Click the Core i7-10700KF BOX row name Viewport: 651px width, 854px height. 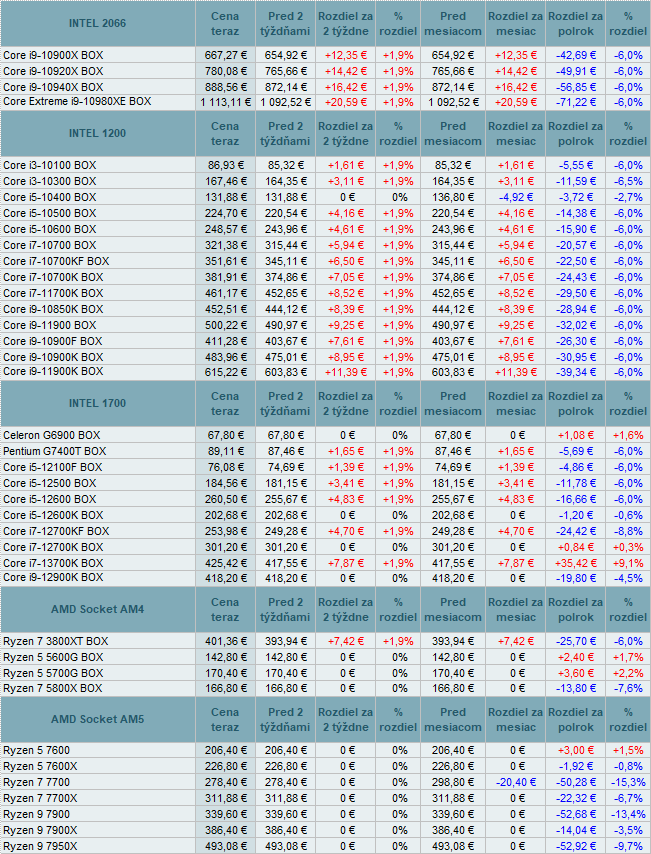coord(56,261)
